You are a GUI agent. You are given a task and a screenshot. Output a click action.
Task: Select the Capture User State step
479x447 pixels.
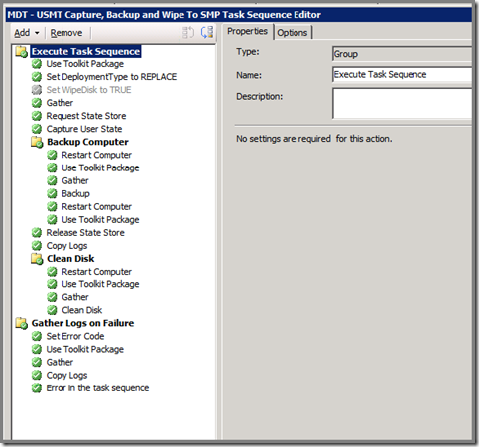tap(84, 129)
